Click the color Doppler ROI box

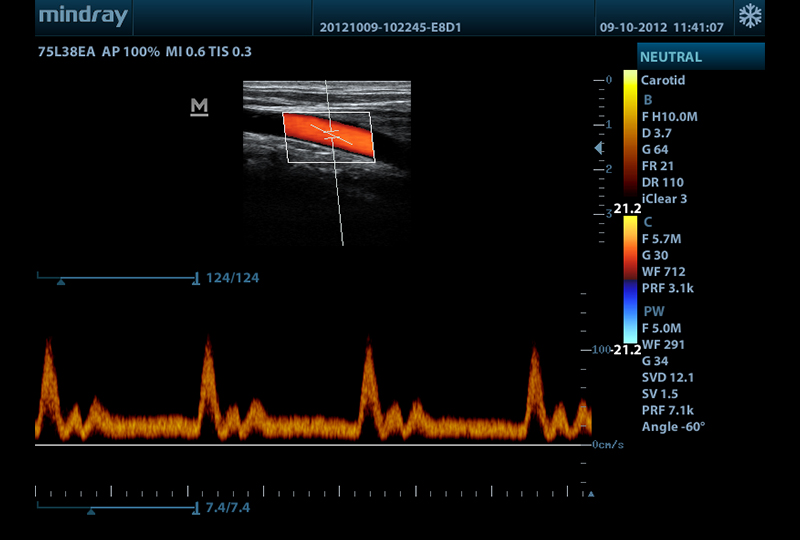click(330, 137)
